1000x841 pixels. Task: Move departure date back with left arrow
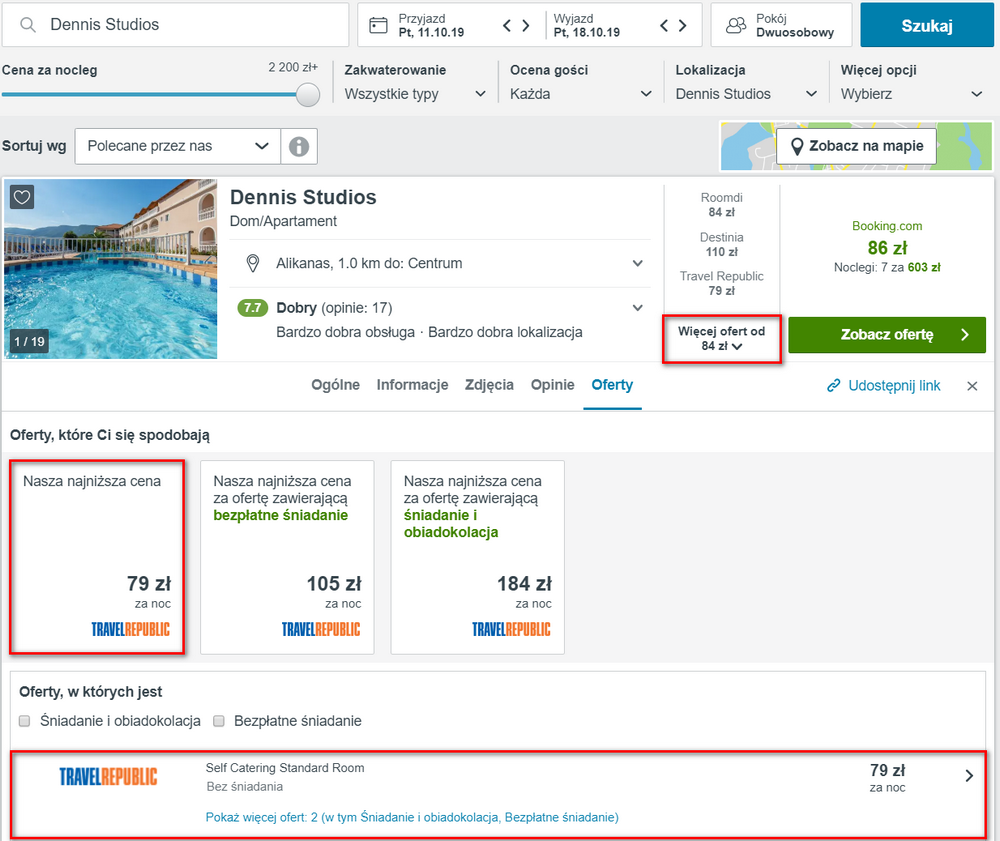coord(664,26)
